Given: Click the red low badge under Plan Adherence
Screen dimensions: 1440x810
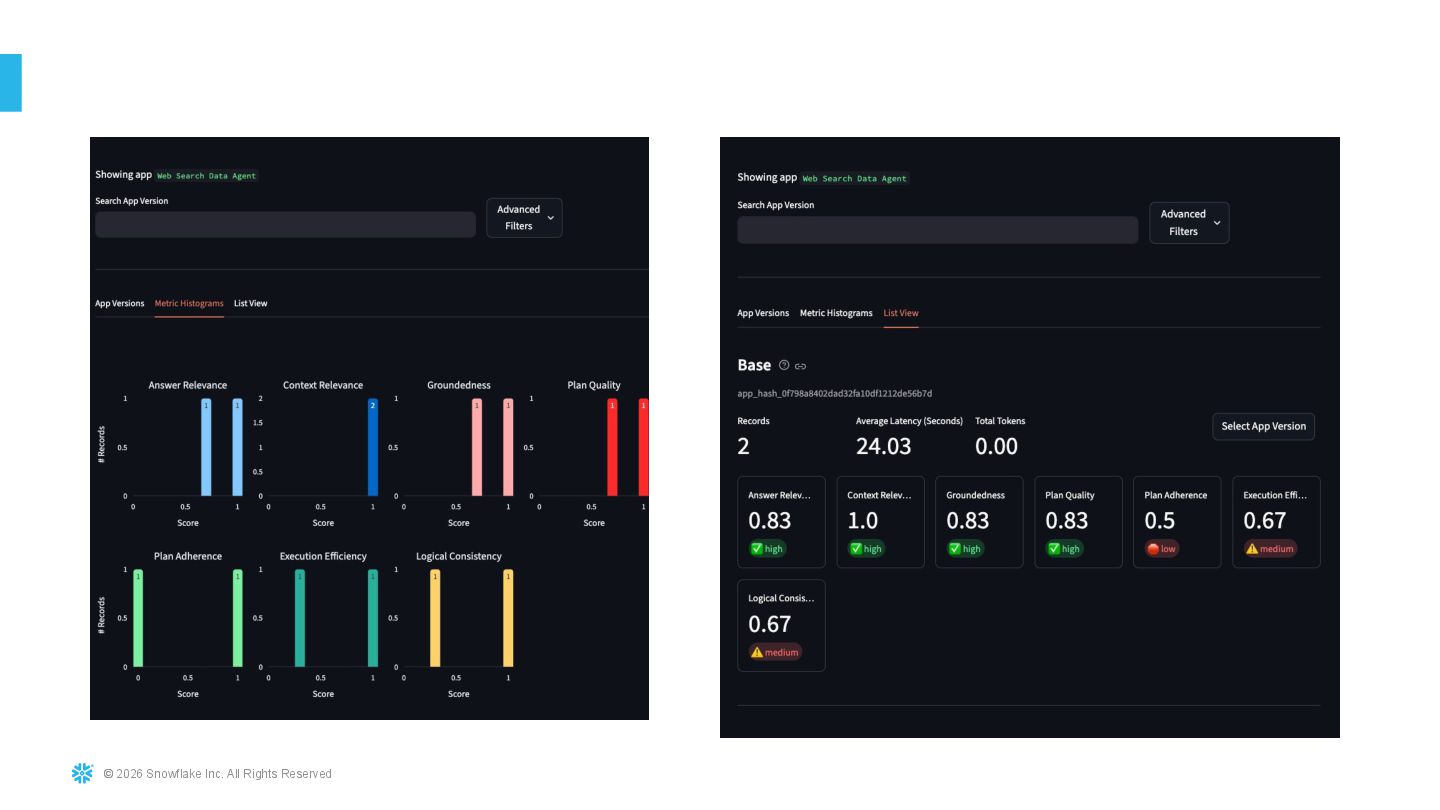Looking at the screenshot, I should (1162, 548).
